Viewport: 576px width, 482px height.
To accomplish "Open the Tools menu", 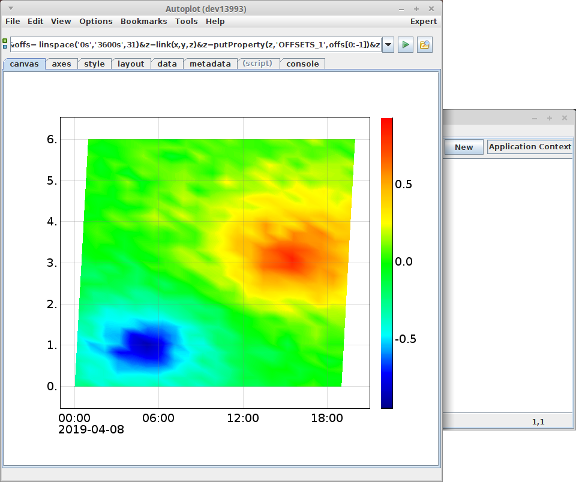I will click(186, 21).
